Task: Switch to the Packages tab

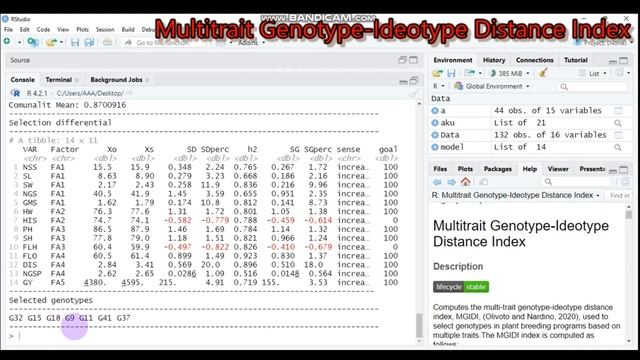Action: (x=498, y=169)
